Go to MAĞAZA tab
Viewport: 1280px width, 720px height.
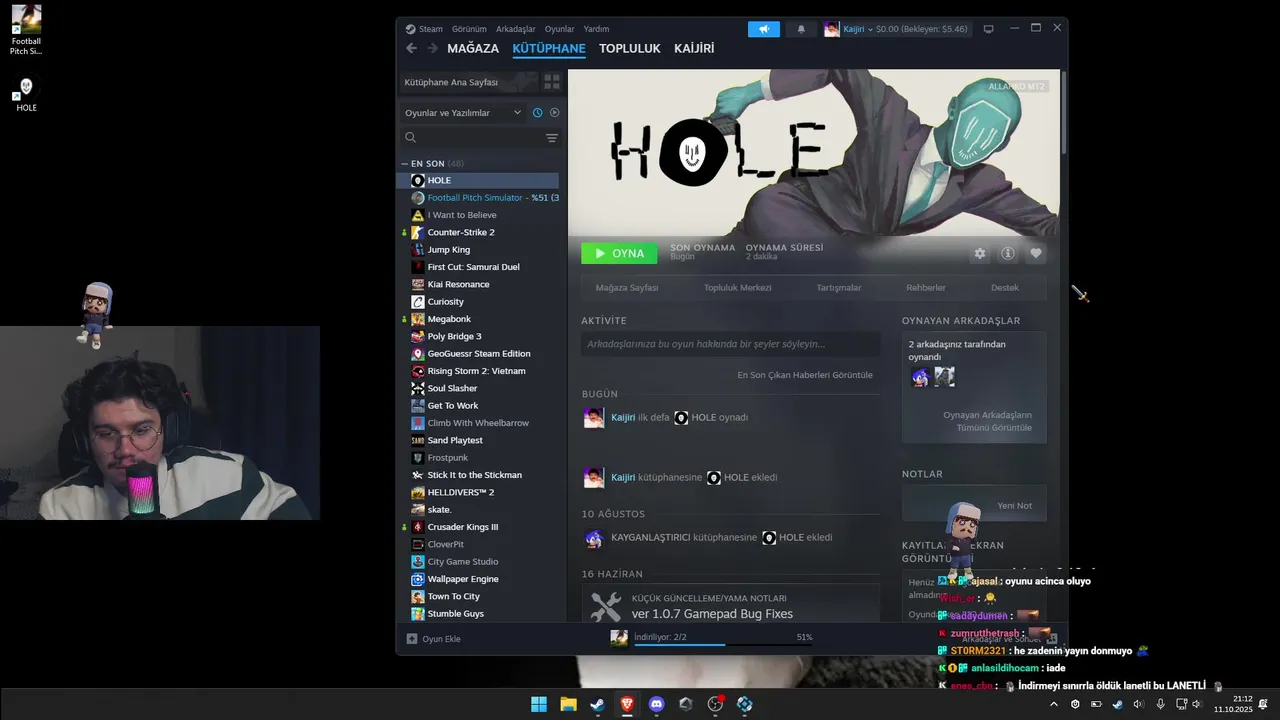point(473,48)
